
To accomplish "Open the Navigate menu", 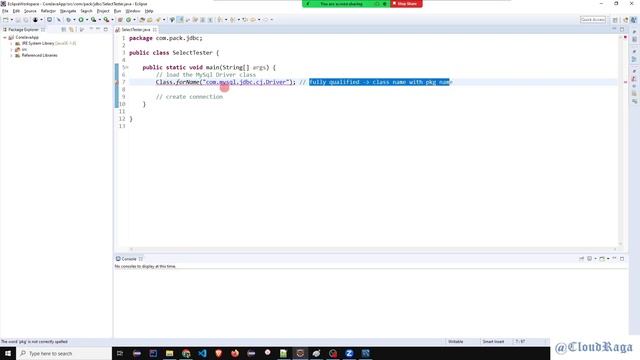I will pos(68,11).
